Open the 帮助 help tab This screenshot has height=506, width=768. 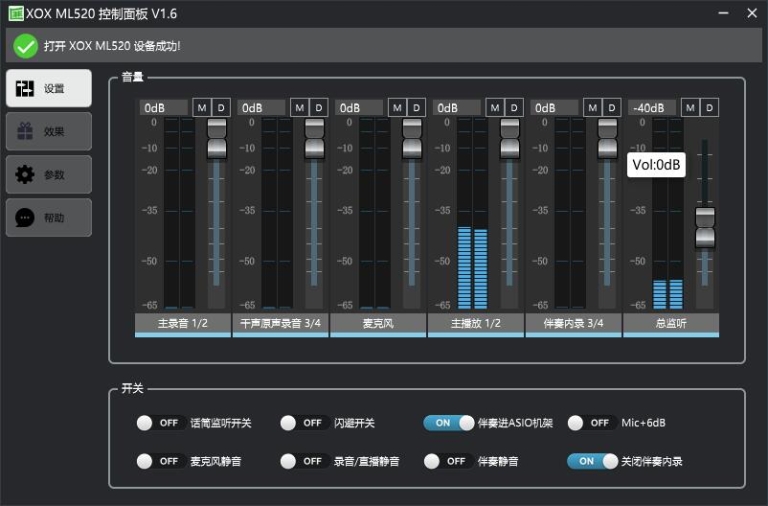48,217
